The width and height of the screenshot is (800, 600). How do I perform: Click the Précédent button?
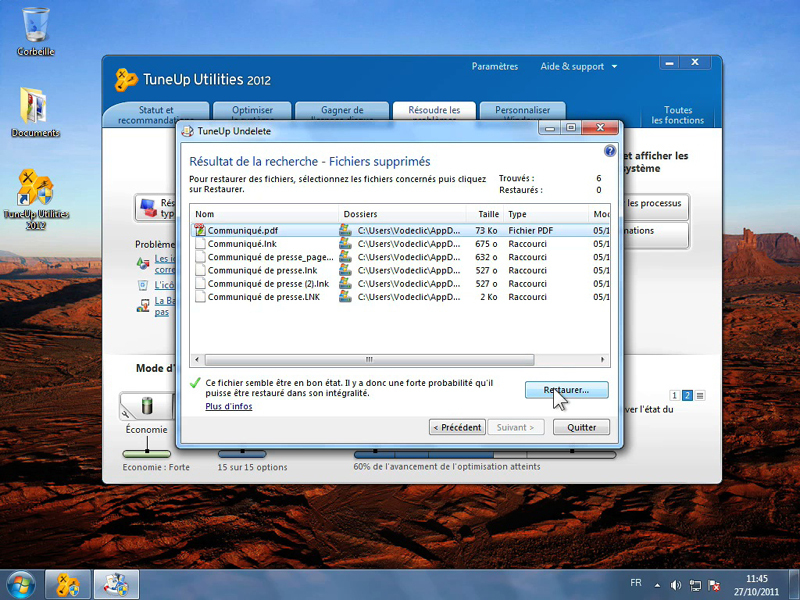click(x=457, y=427)
